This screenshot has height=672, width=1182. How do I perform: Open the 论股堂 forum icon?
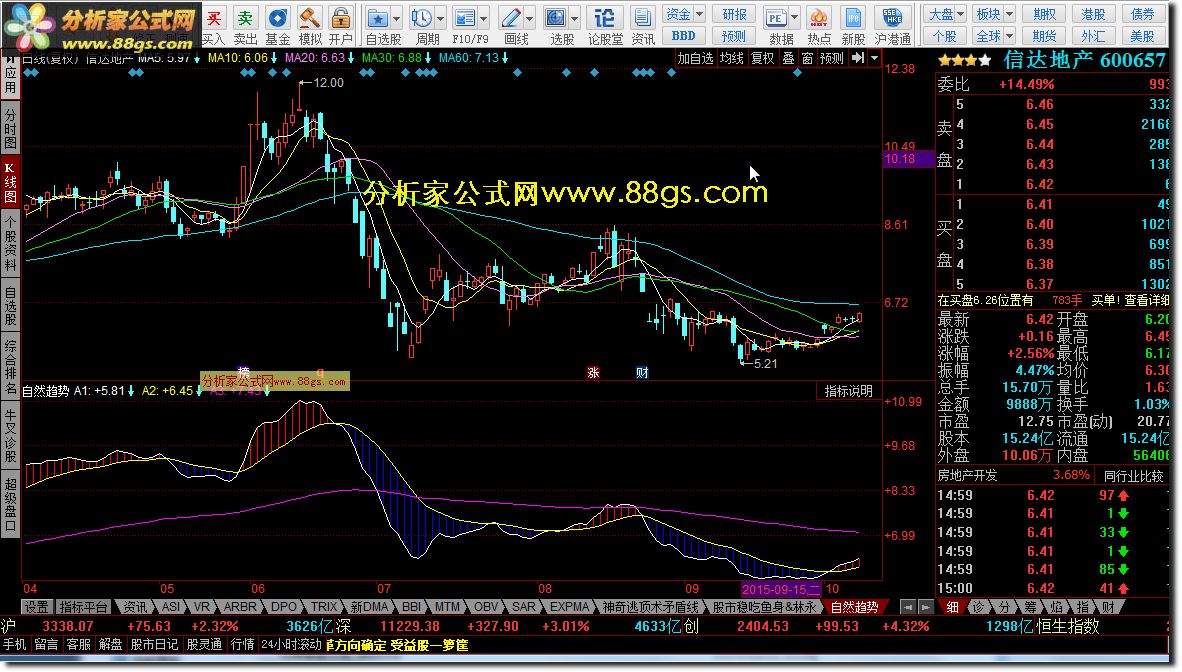604,18
